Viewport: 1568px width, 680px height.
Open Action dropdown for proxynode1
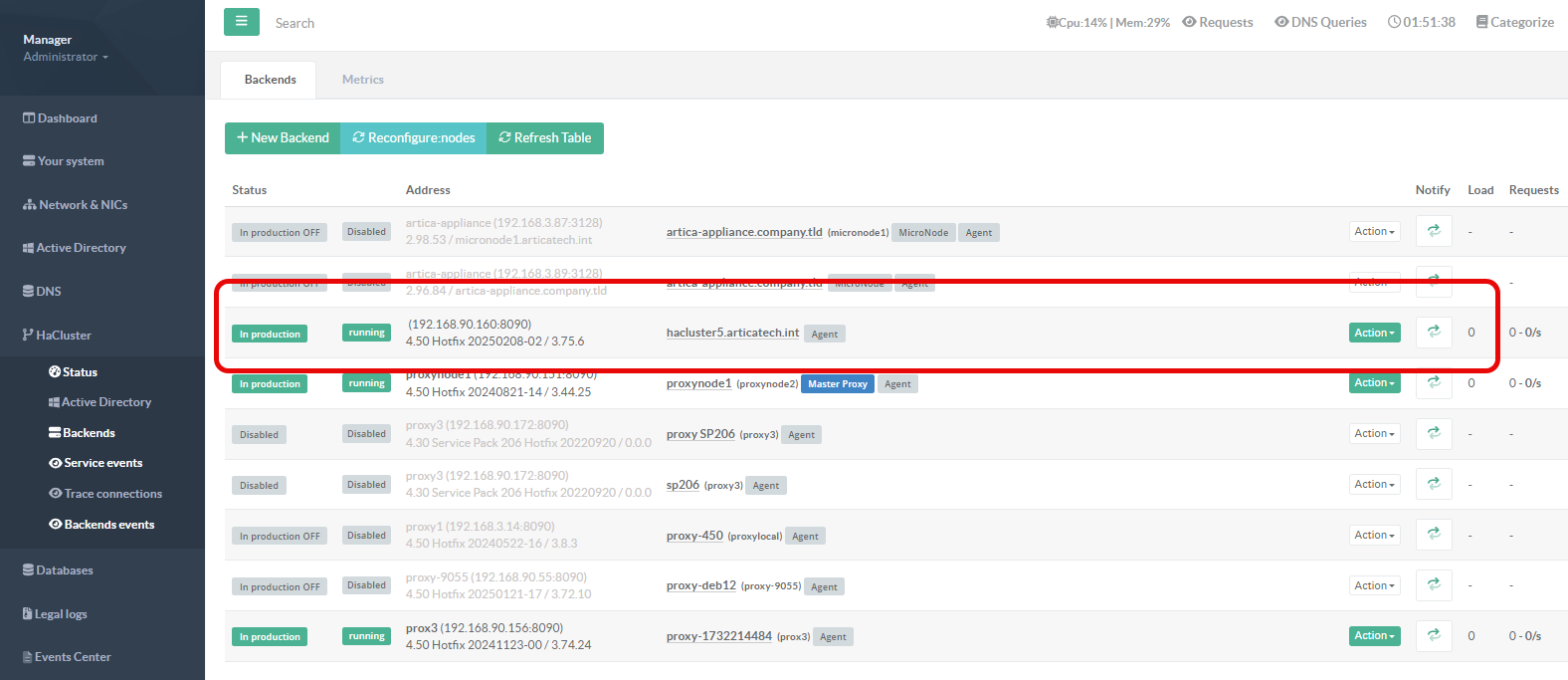tap(1374, 383)
